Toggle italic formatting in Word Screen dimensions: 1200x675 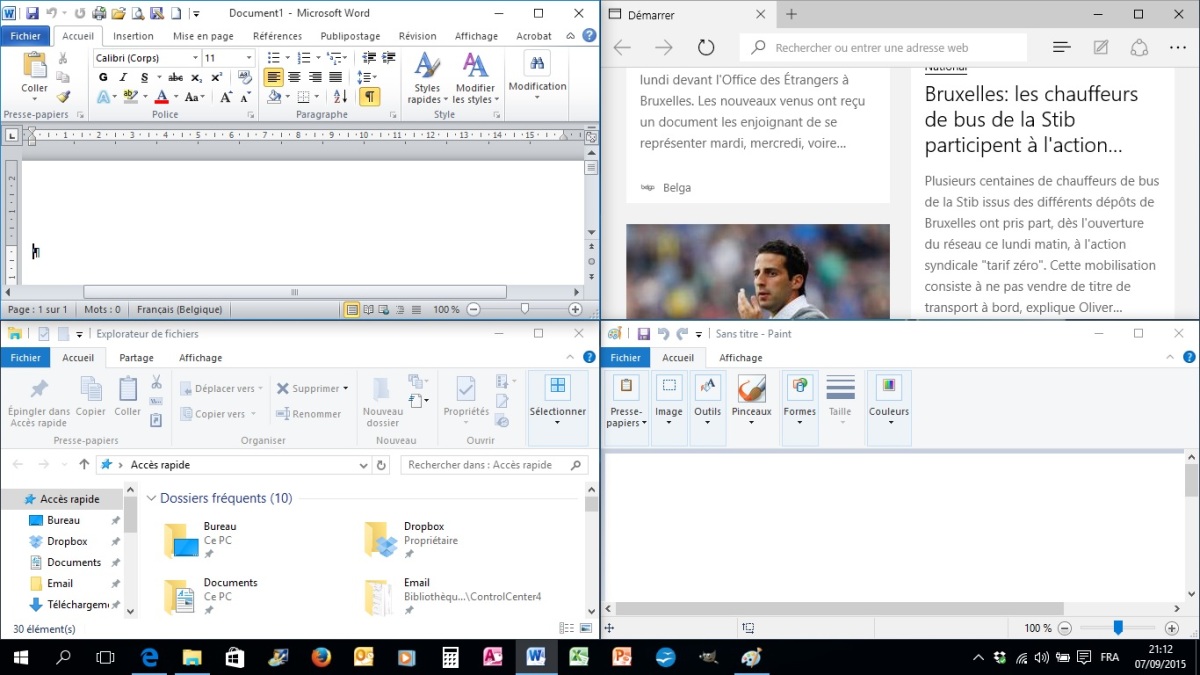click(x=124, y=77)
